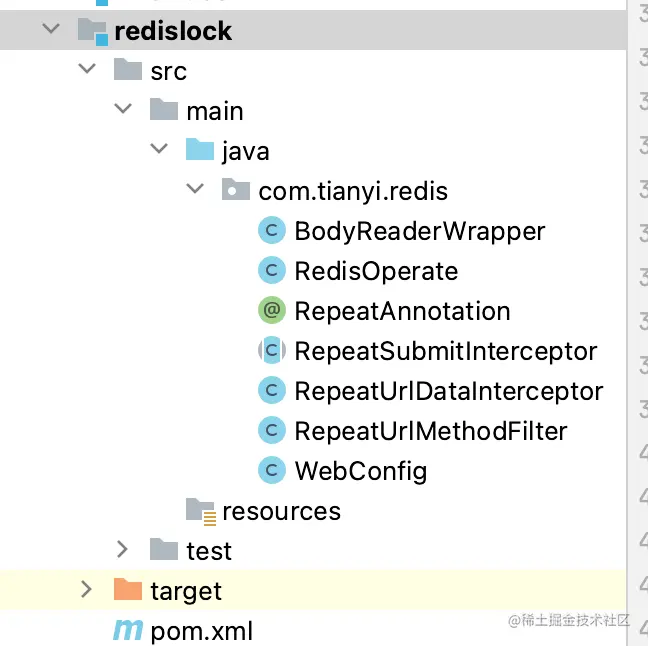Click the BodyReaderWrapper class icon
The width and height of the screenshot is (648, 646).
(x=271, y=231)
